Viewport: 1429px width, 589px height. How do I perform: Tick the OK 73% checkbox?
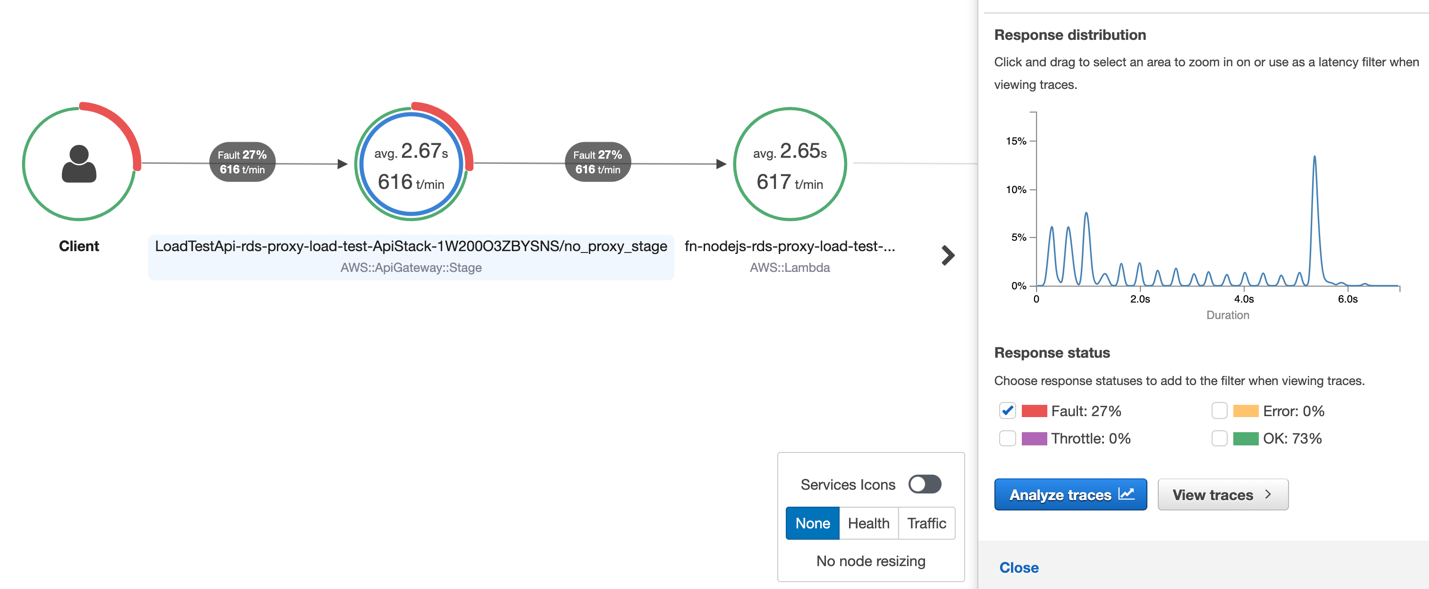point(1219,438)
